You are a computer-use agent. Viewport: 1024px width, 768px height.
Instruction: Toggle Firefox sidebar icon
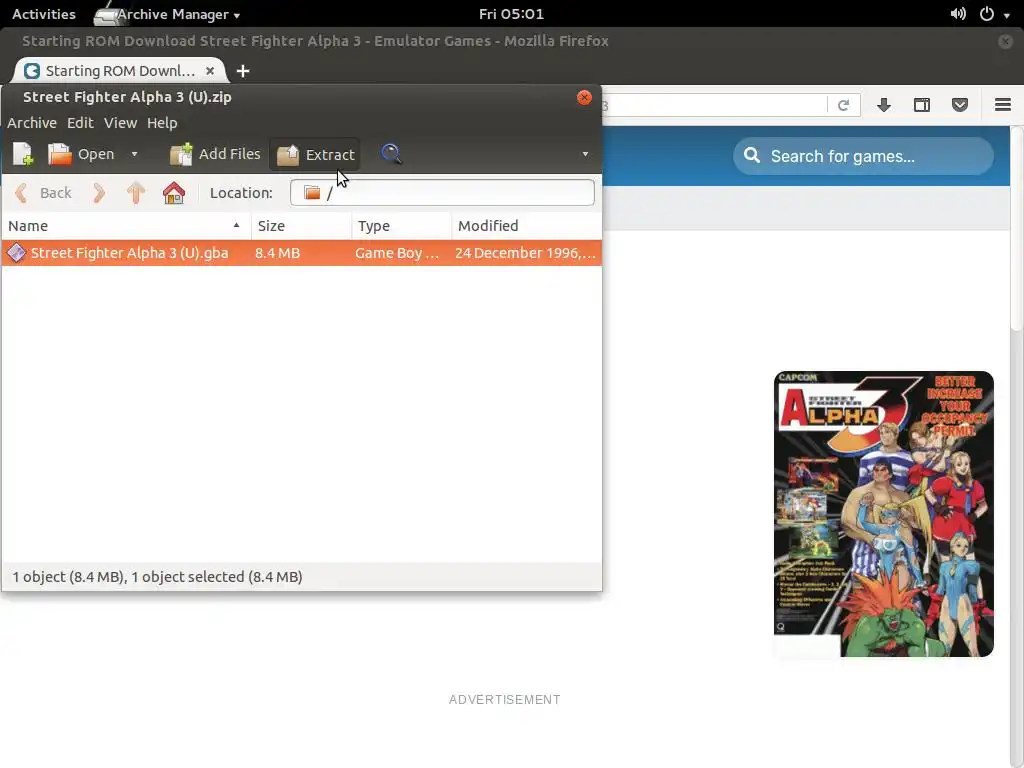tap(921, 105)
